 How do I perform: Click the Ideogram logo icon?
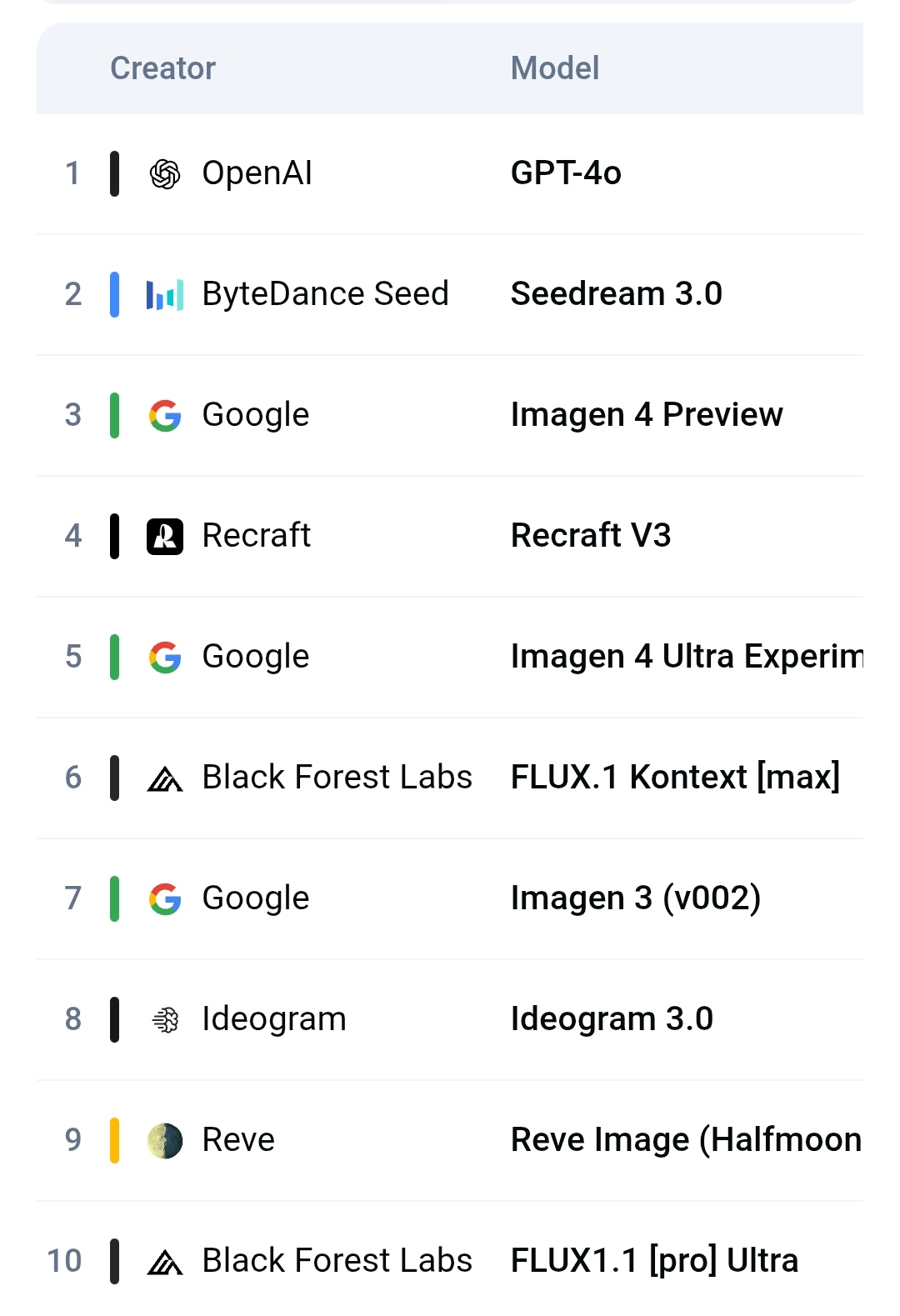(x=165, y=1019)
